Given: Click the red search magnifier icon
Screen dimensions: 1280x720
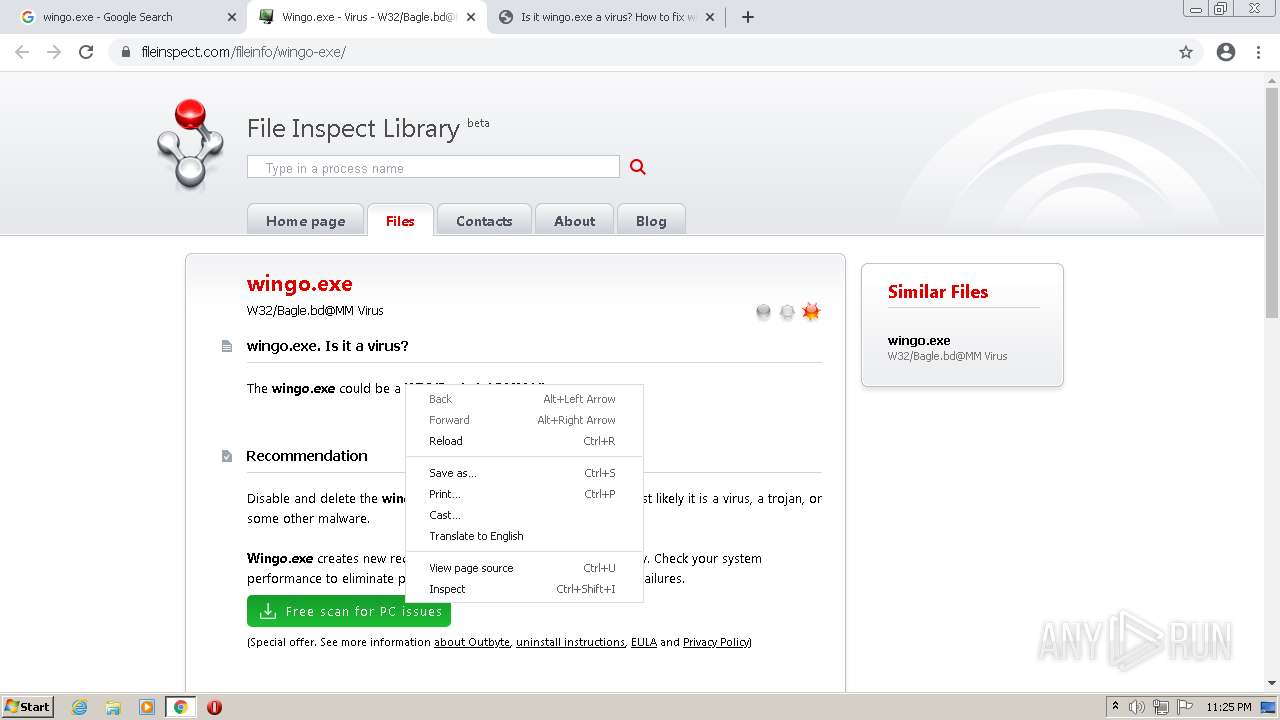Looking at the screenshot, I should tap(638, 167).
